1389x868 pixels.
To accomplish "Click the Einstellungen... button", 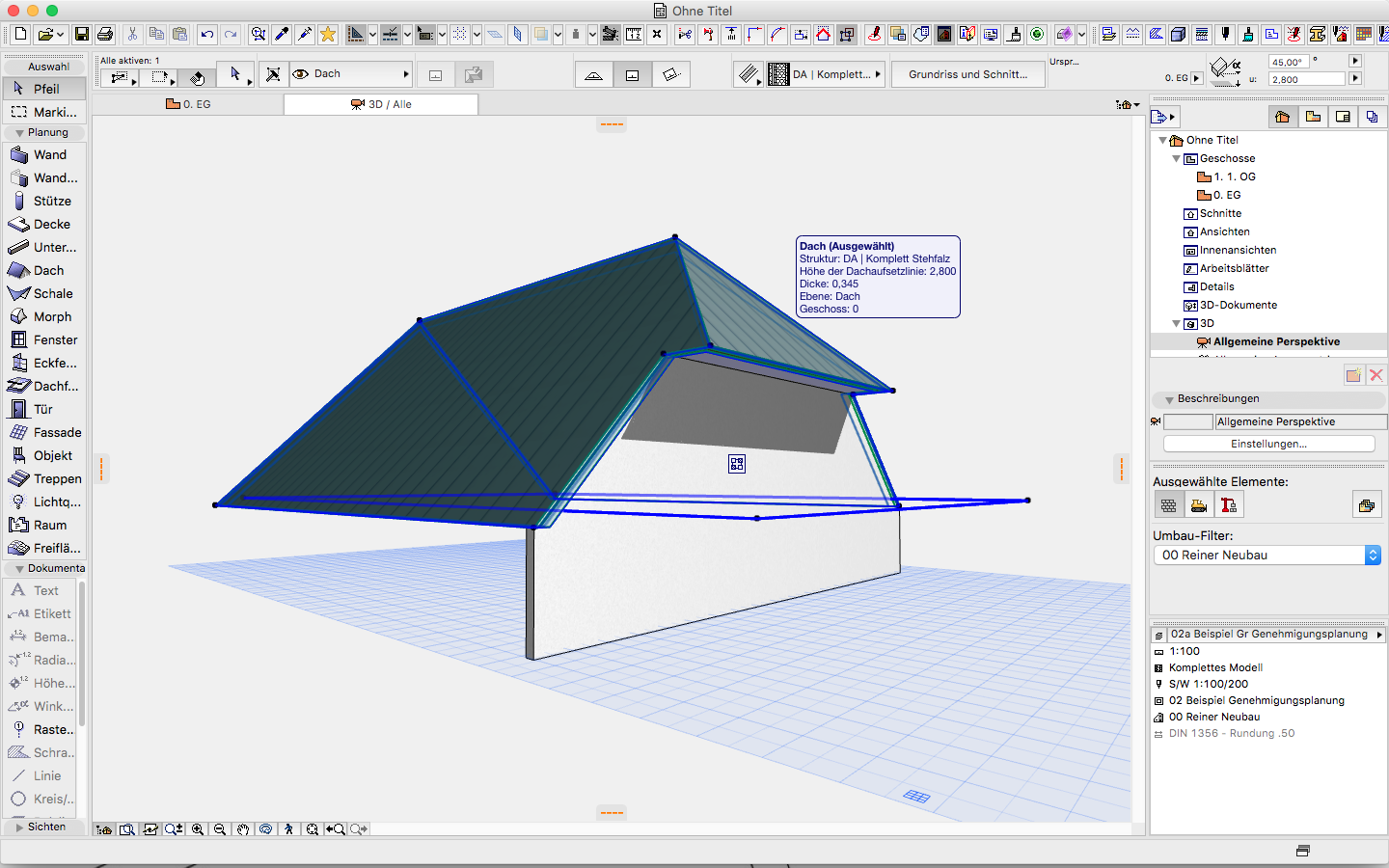I will tap(1268, 444).
